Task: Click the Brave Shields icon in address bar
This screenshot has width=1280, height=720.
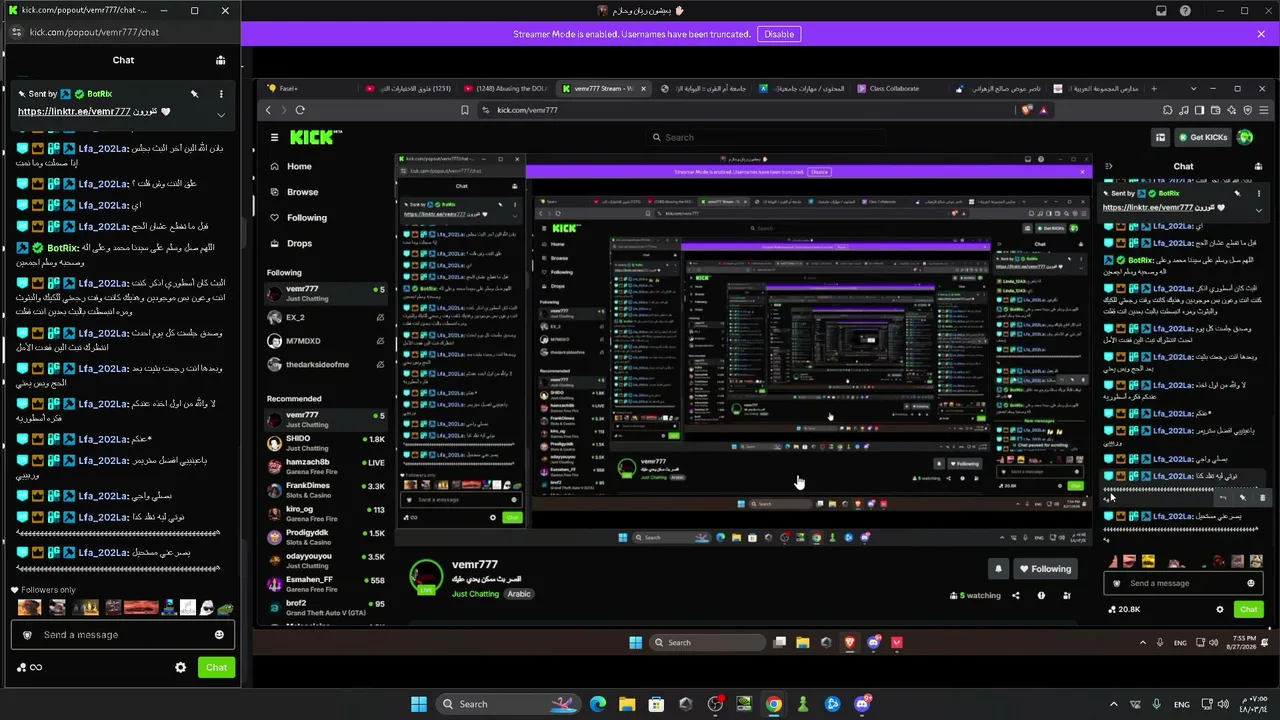Action: 1027,110
